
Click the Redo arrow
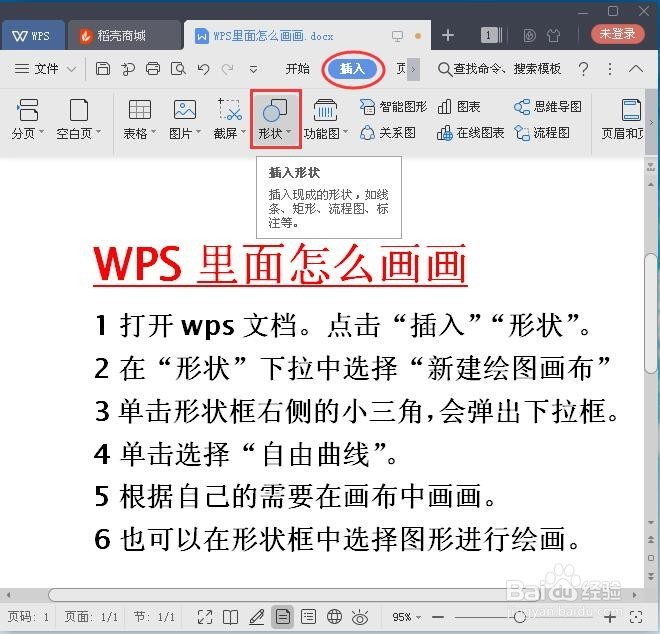pos(228,69)
